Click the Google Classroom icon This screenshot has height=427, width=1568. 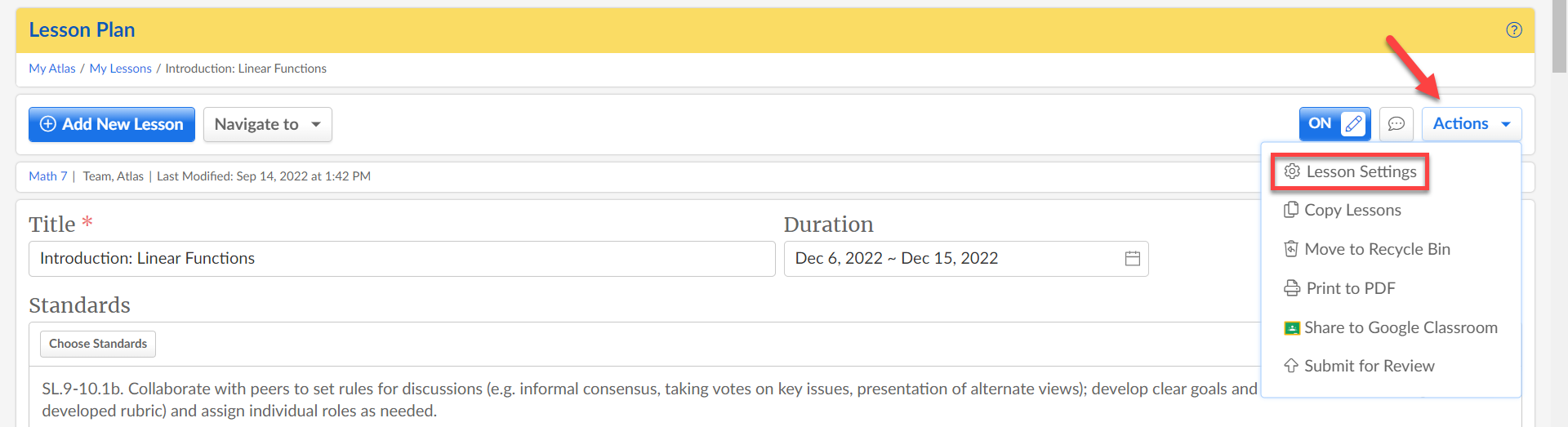coord(1292,328)
